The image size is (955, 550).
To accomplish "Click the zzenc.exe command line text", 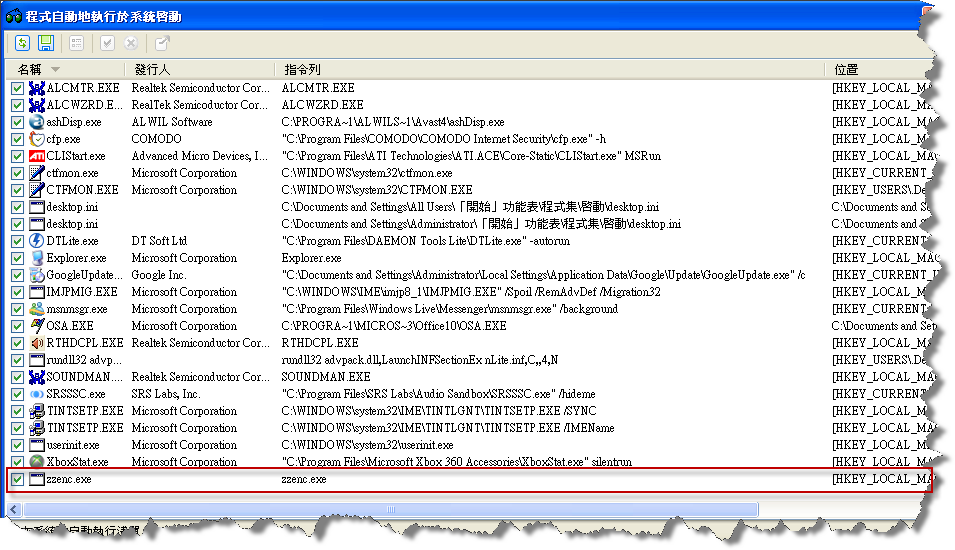I will click(x=303, y=479).
